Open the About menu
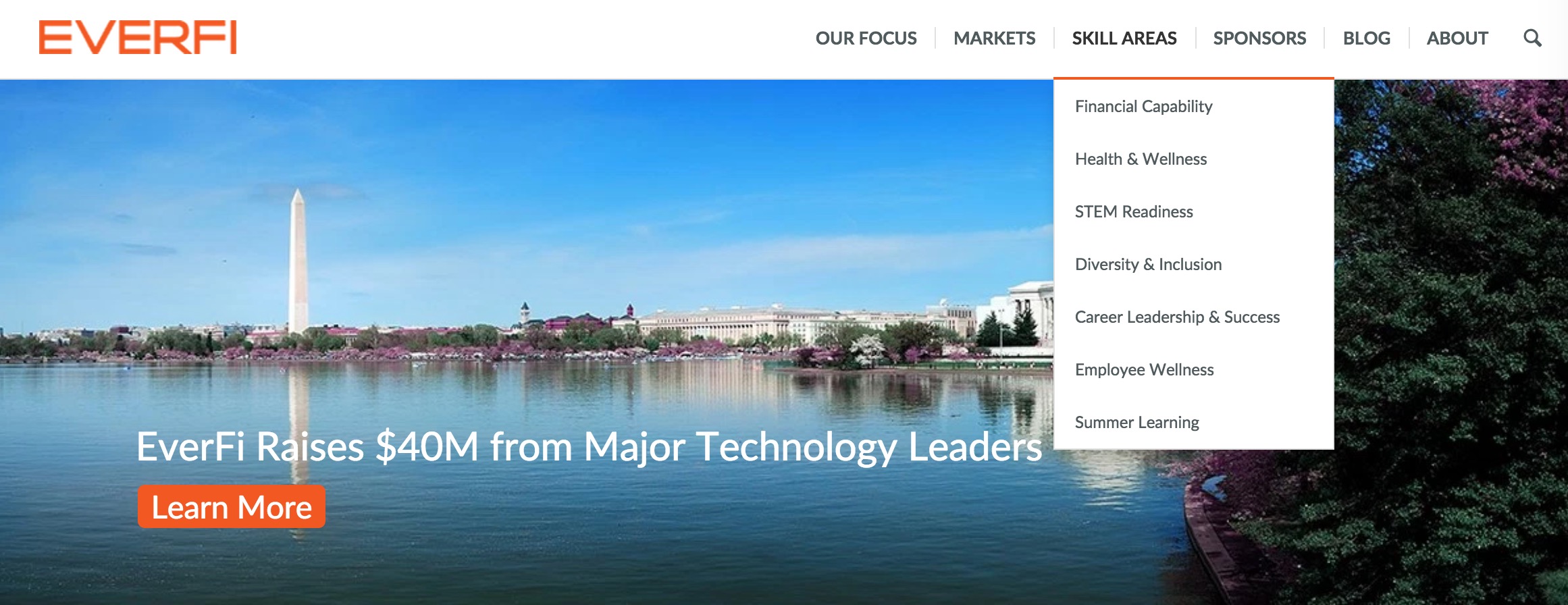This screenshot has height=605, width=1568. (x=1457, y=38)
